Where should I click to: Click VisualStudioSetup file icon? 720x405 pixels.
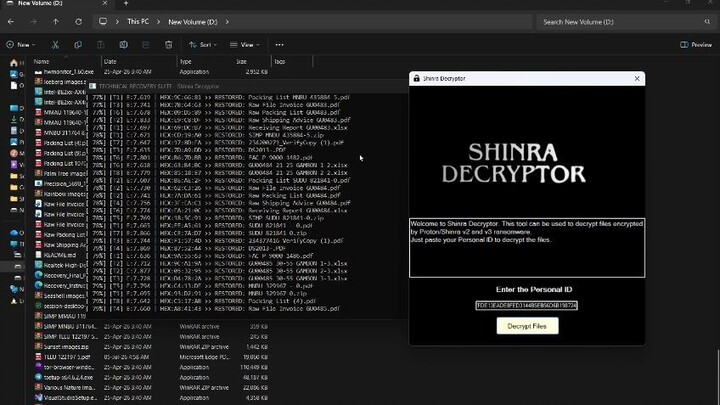coord(39,398)
